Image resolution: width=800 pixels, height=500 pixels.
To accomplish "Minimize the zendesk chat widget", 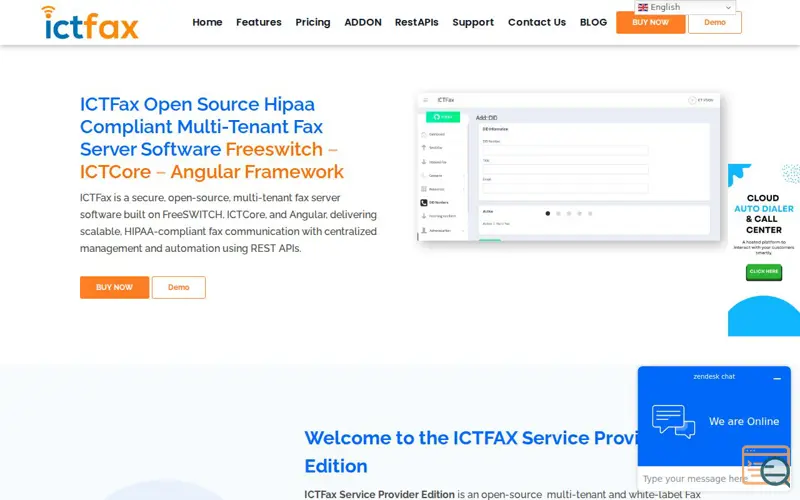I will point(777,379).
